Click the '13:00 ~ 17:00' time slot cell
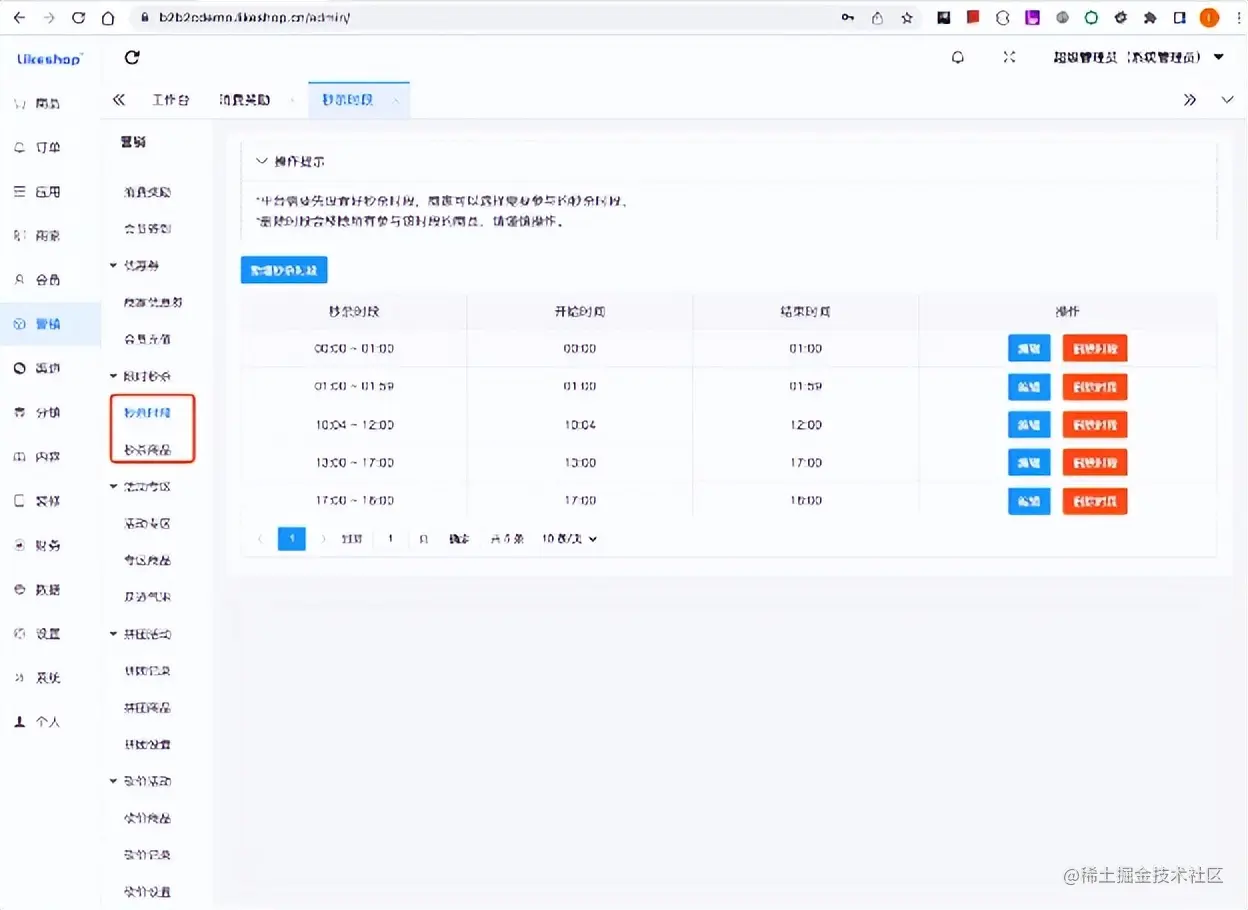The height and width of the screenshot is (910, 1248). click(x=354, y=463)
